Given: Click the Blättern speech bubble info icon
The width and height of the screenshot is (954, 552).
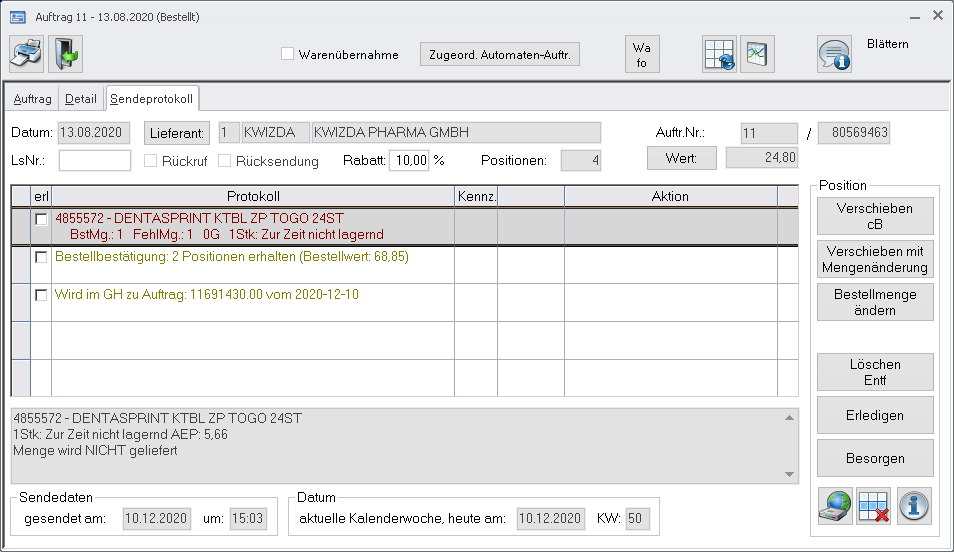Looking at the screenshot, I should pos(833,54).
